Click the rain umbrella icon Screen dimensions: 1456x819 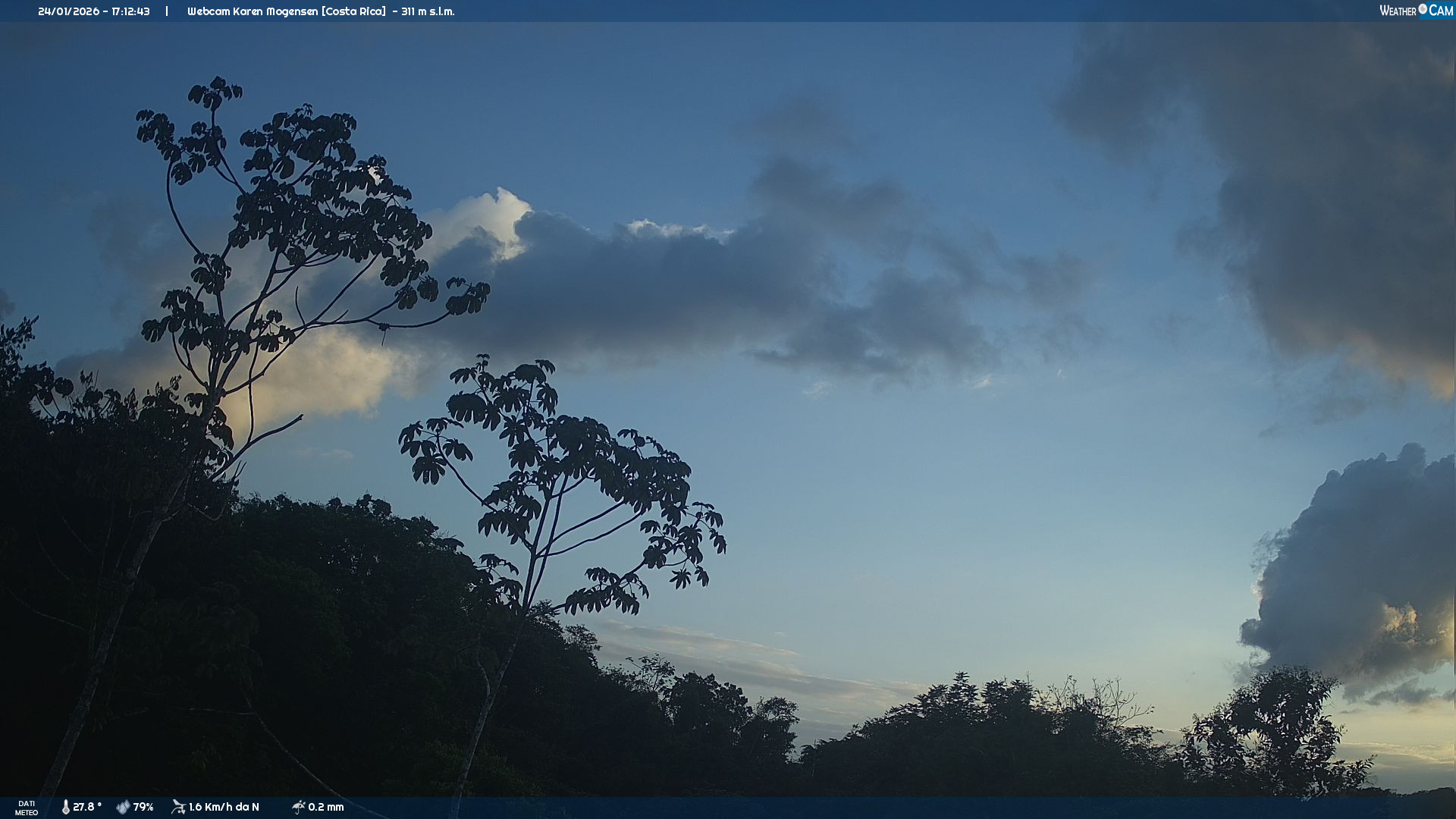click(298, 807)
